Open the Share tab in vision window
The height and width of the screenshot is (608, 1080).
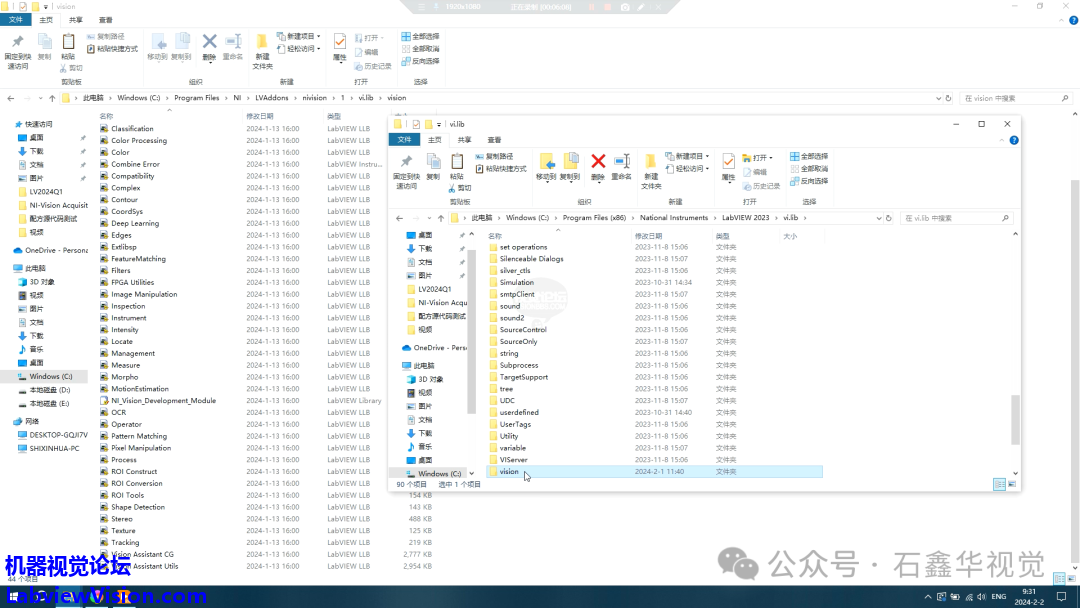76,20
